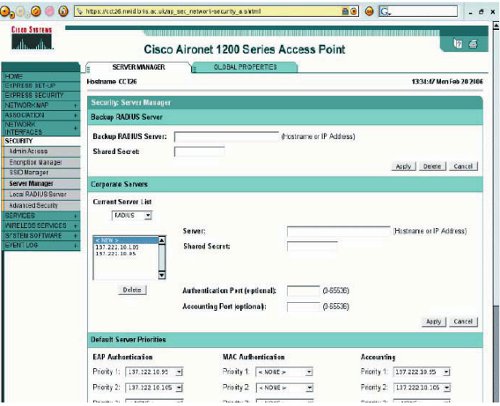Open EAP Authentication Priority 2 dropdown
The width and height of the screenshot is (500, 406).
tap(154, 388)
